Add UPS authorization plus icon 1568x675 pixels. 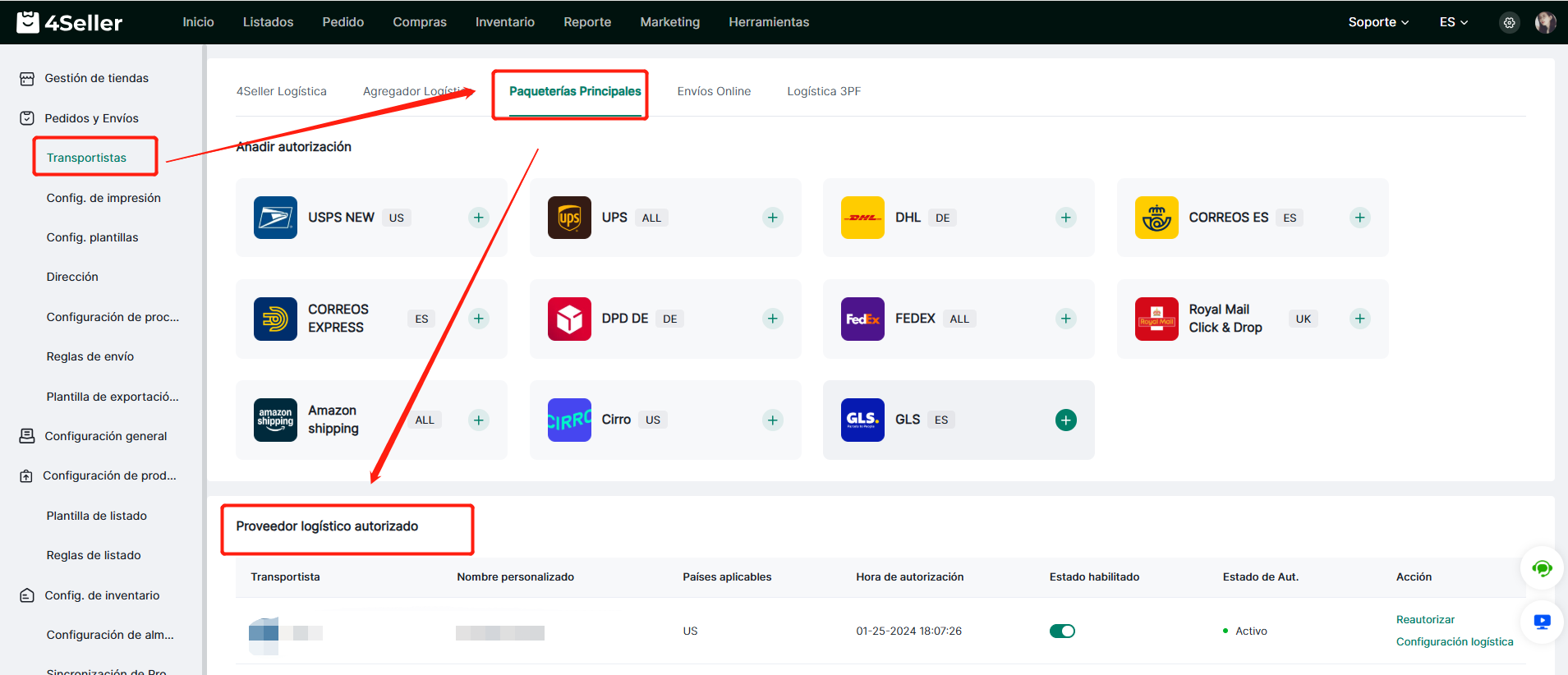point(772,218)
